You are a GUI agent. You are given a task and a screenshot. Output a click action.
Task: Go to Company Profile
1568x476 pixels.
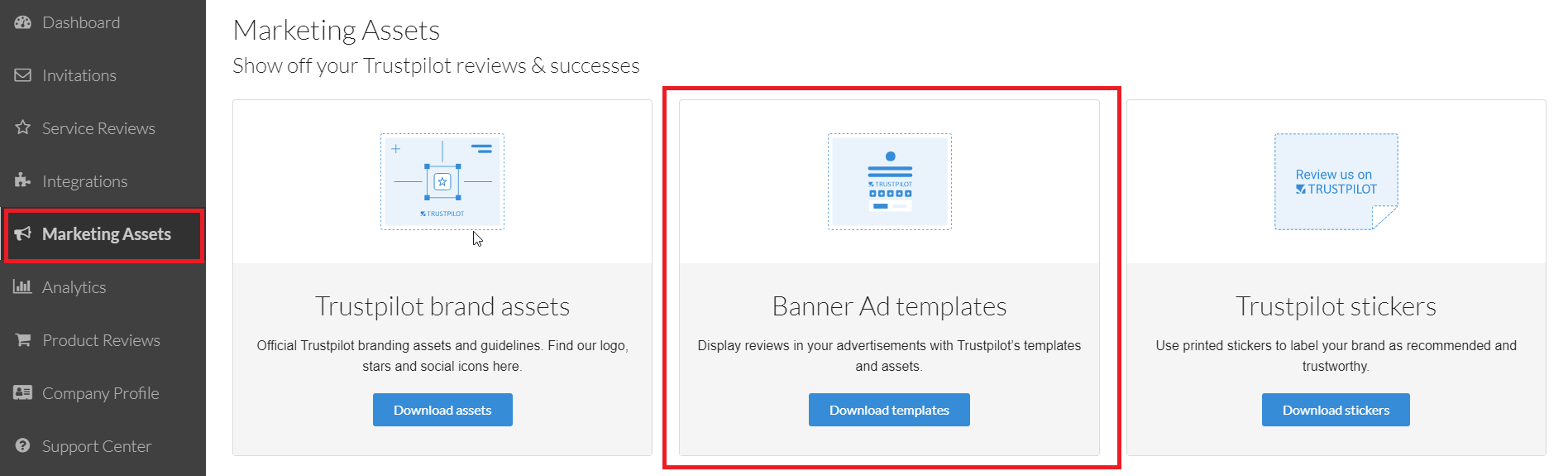tap(103, 393)
